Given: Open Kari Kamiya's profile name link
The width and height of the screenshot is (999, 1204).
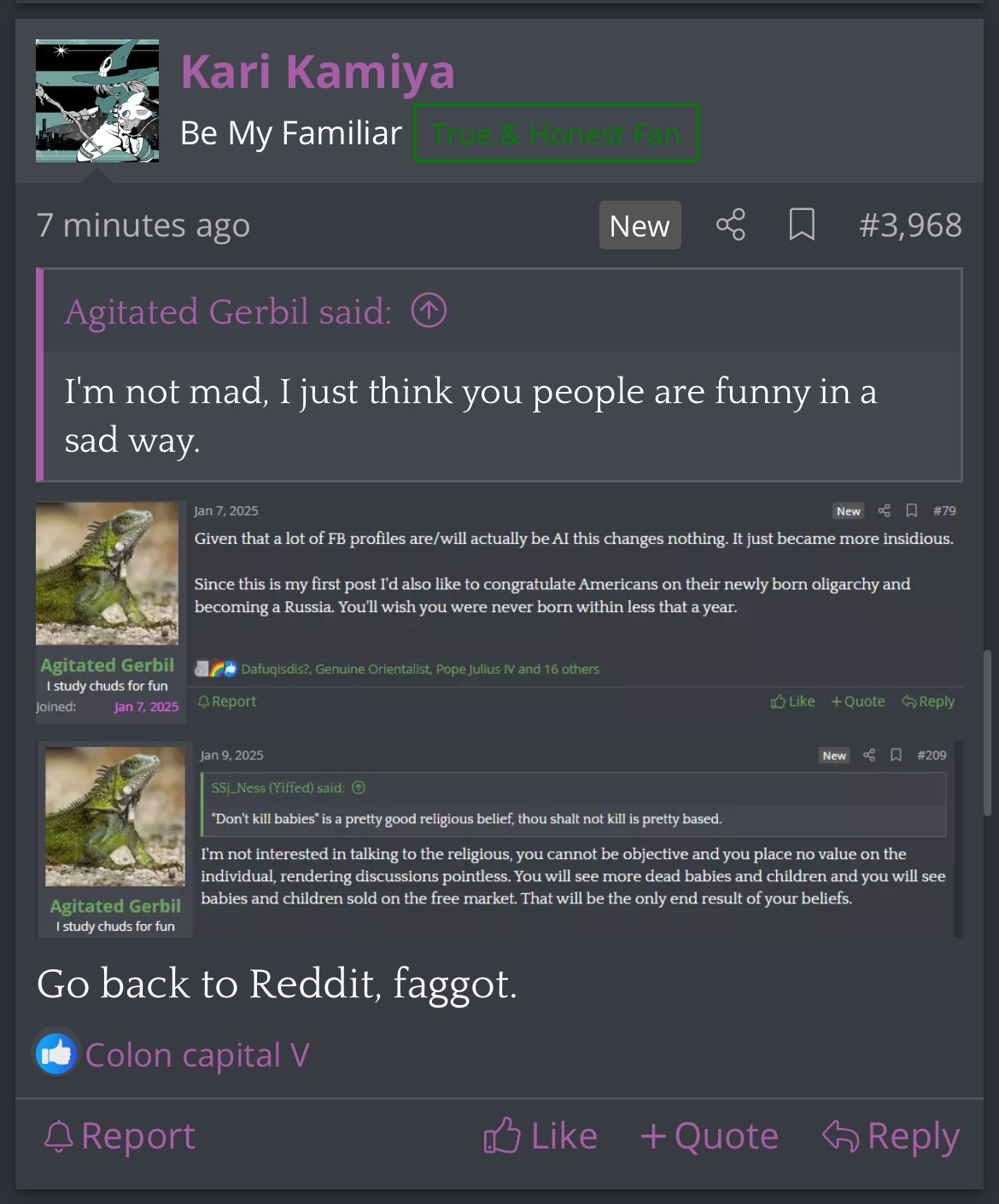Looking at the screenshot, I should tap(318, 71).
